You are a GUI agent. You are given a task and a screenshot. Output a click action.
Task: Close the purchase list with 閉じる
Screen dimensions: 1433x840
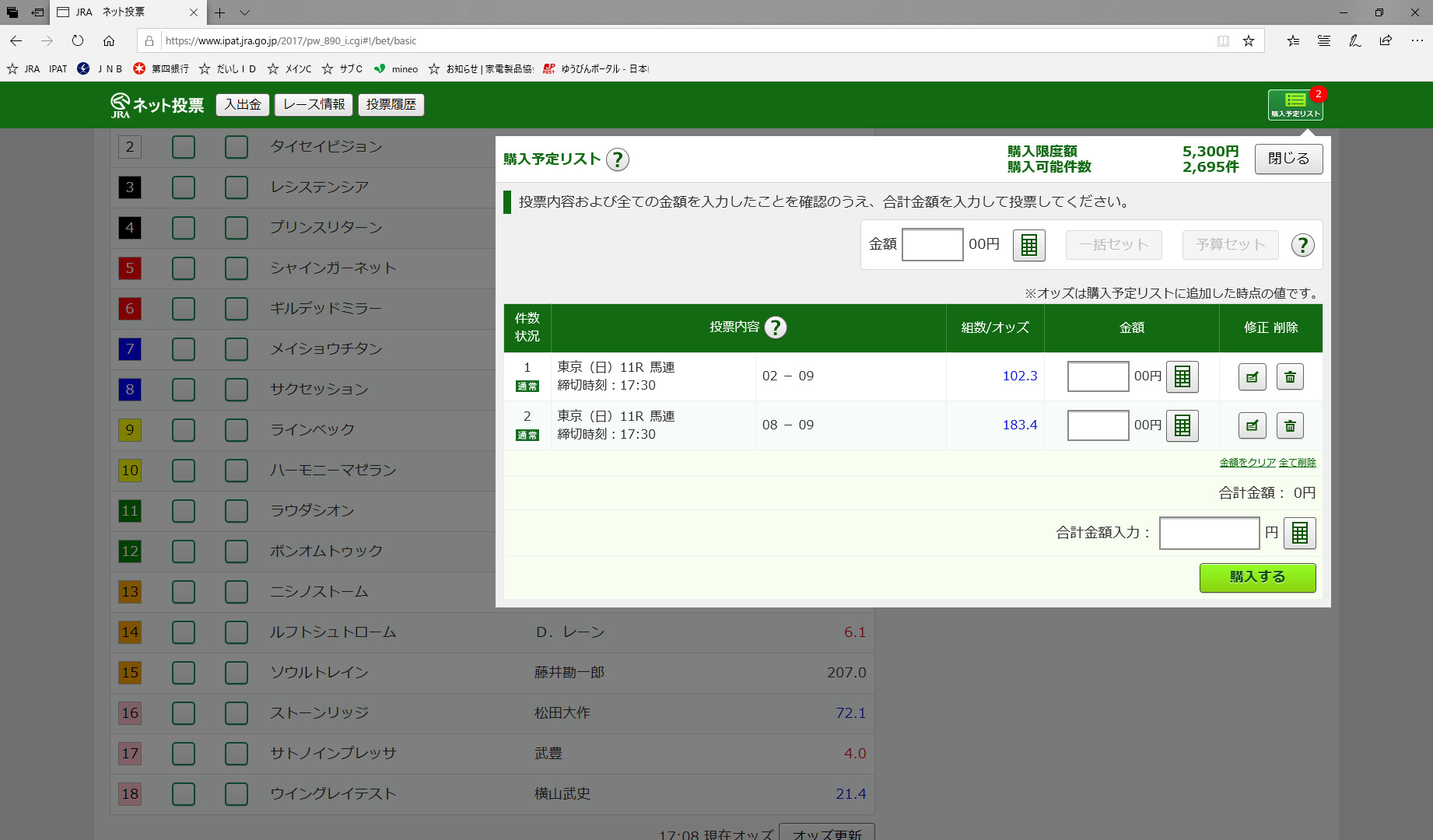click(1288, 159)
